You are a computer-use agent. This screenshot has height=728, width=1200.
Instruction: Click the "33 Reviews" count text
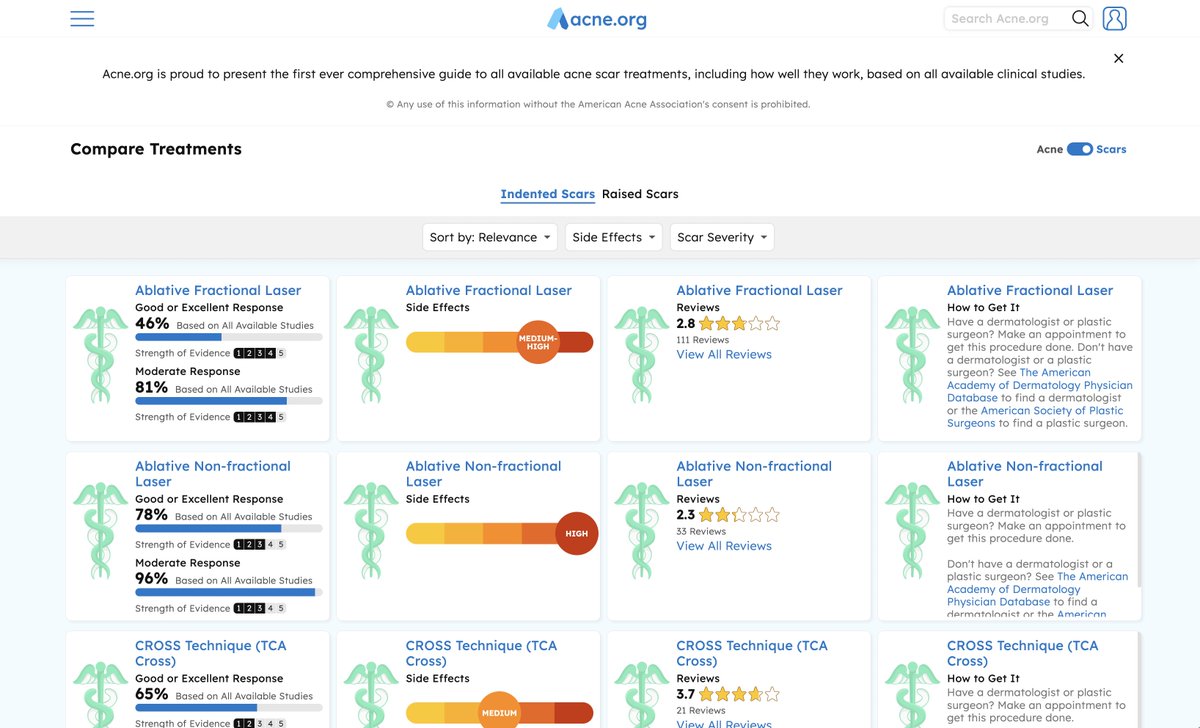pyautogui.click(x=701, y=532)
